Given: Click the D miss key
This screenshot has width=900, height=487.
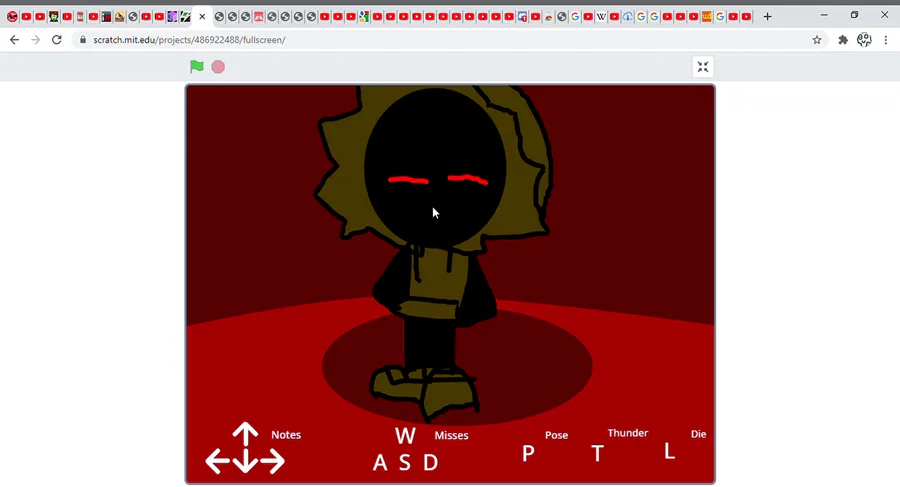Looking at the screenshot, I should 430,462.
